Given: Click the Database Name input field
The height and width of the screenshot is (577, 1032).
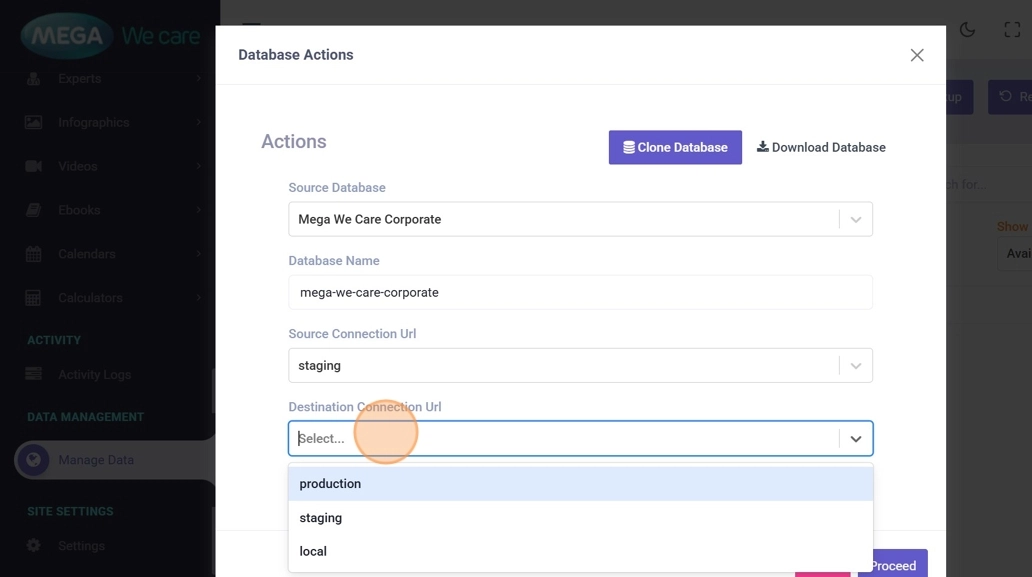Looking at the screenshot, I should point(580,293).
